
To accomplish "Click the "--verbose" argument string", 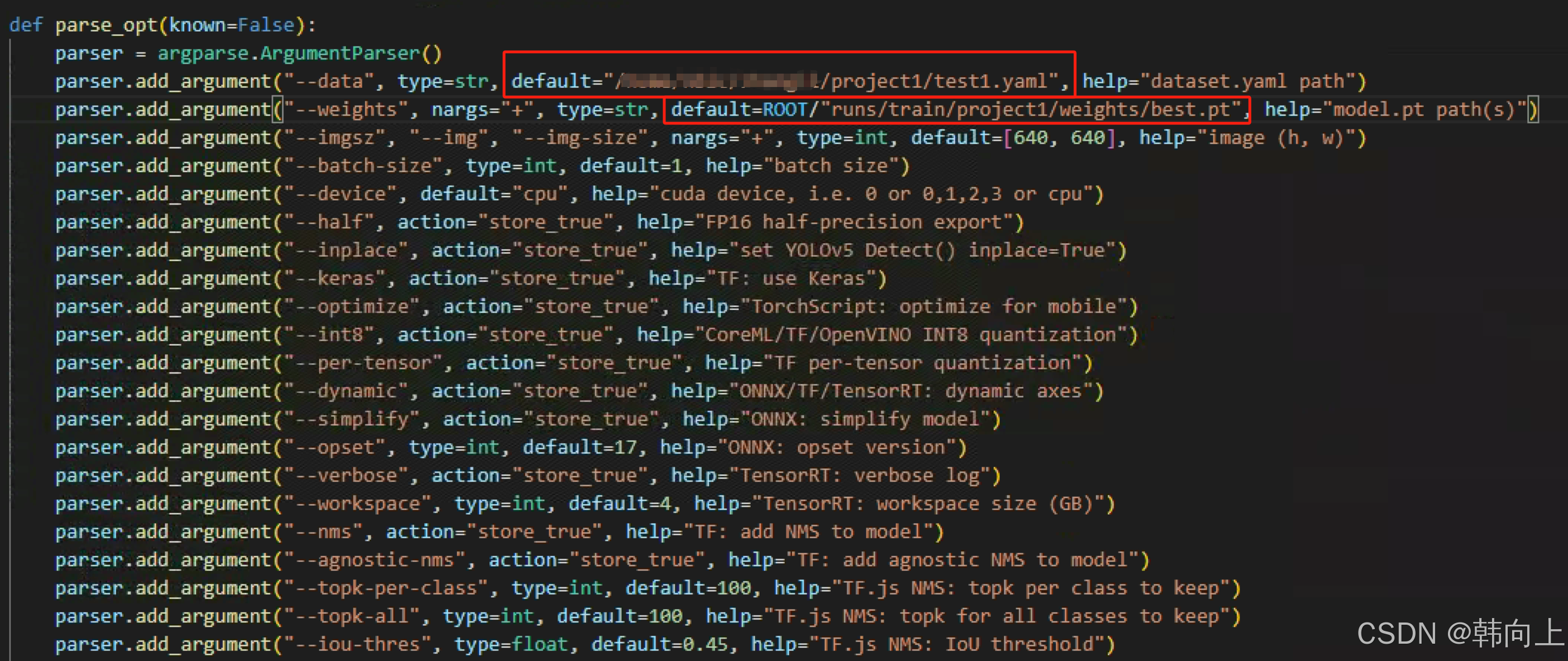I will [x=346, y=476].
